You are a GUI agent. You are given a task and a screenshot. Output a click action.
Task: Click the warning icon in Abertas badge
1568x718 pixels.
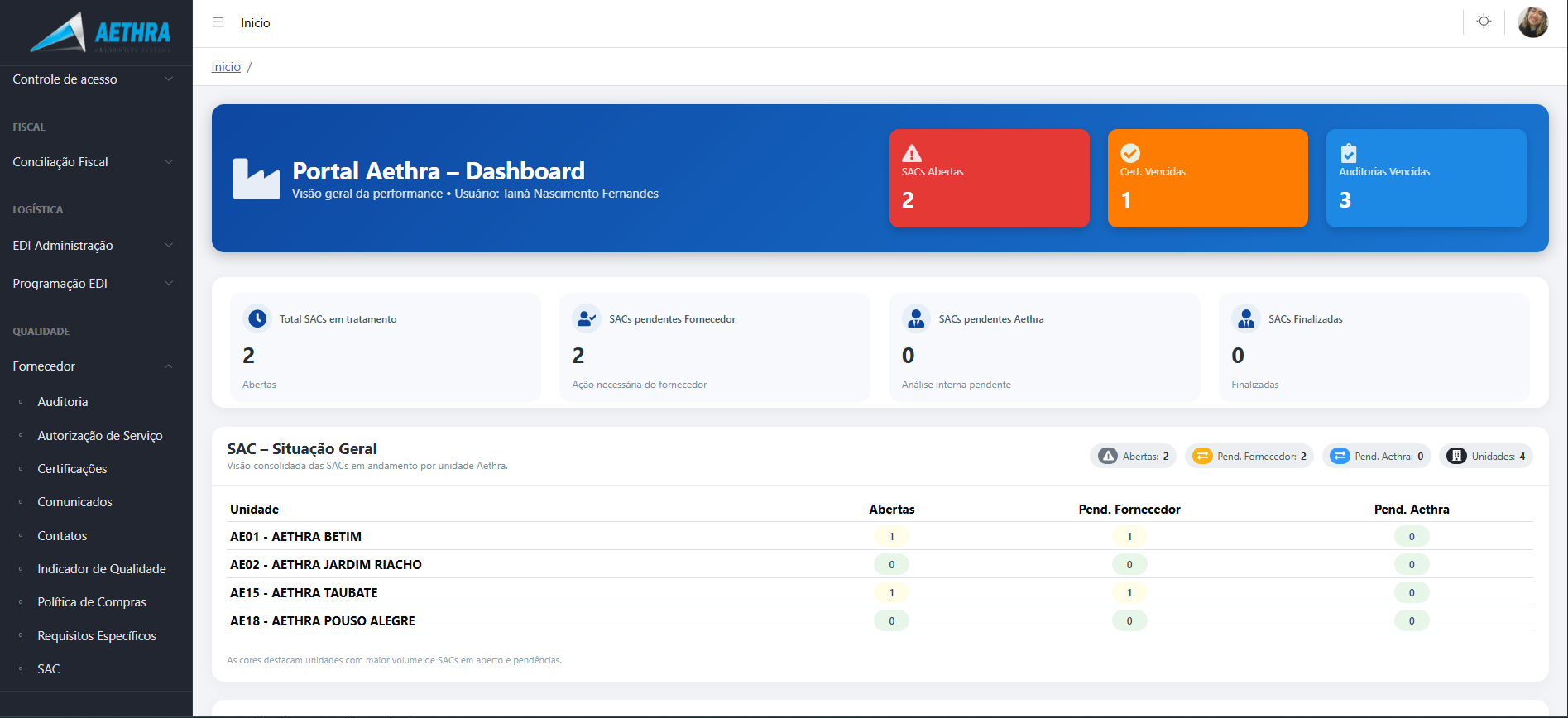[1108, 456]
